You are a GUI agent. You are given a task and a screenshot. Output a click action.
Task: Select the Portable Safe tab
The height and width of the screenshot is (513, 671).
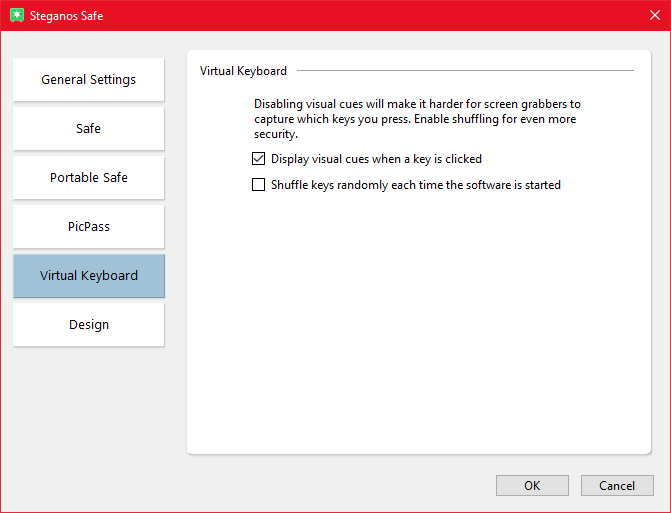click(x=89, y=178)
